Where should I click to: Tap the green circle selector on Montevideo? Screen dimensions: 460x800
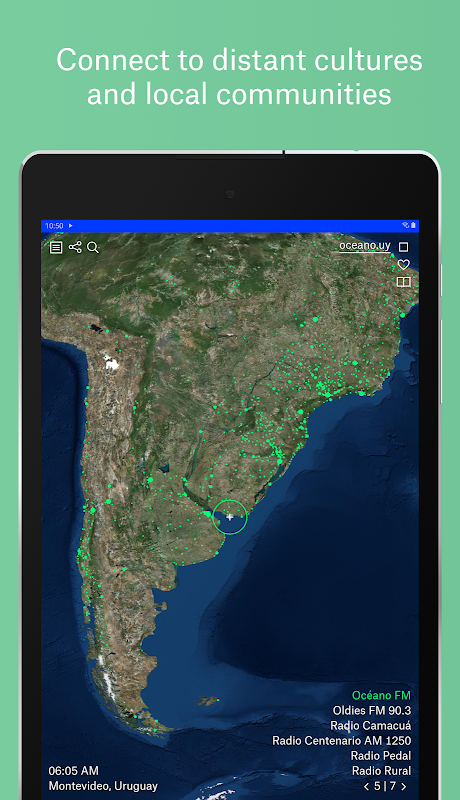(229, 517)
